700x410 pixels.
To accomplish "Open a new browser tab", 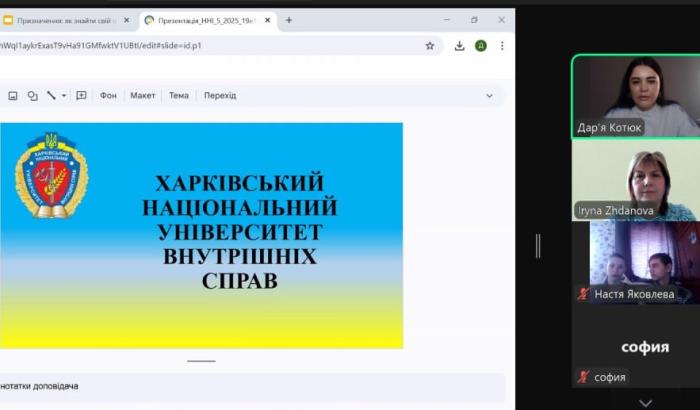I will pos(289,20).
